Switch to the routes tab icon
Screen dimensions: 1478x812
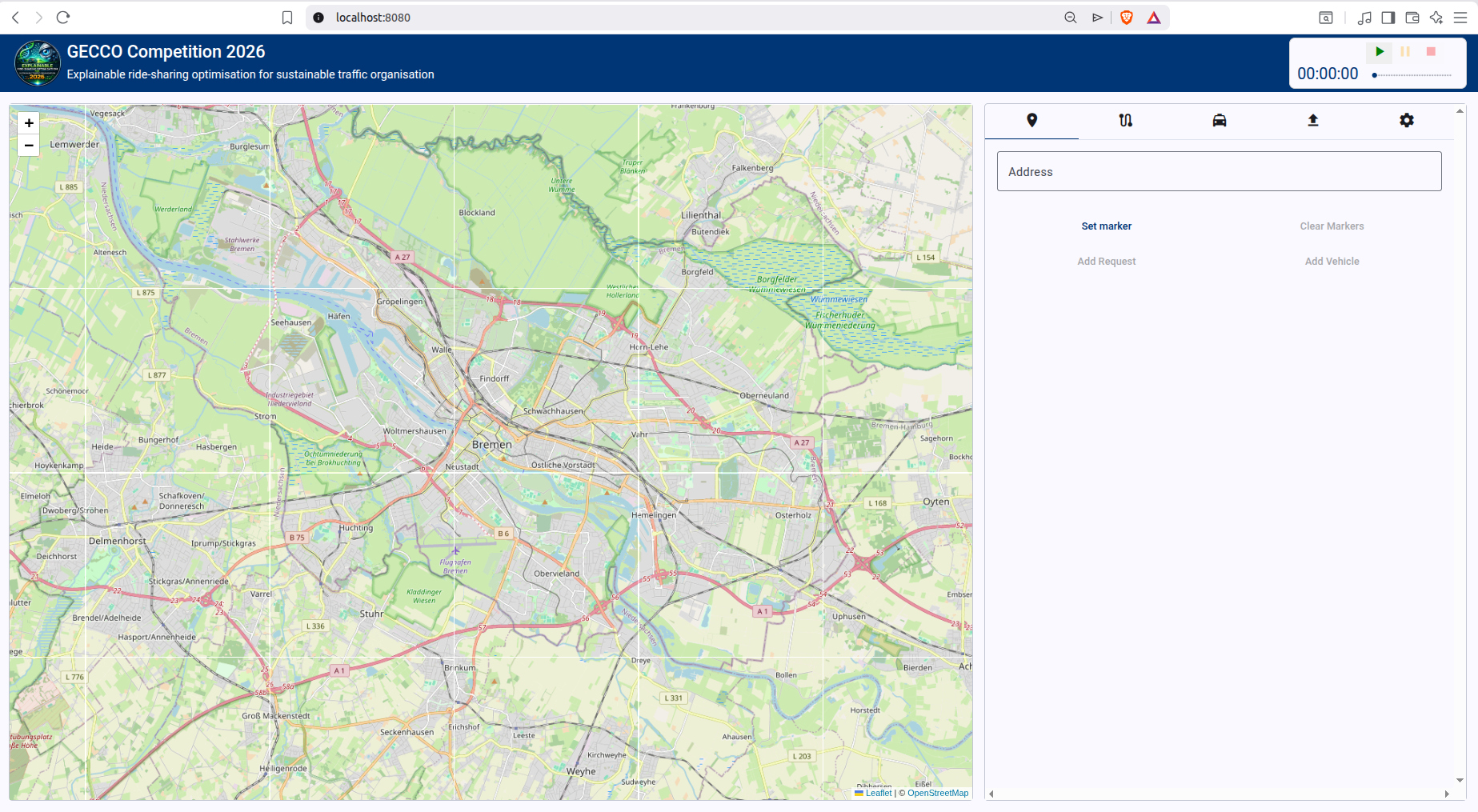[x=1125, y=121]
